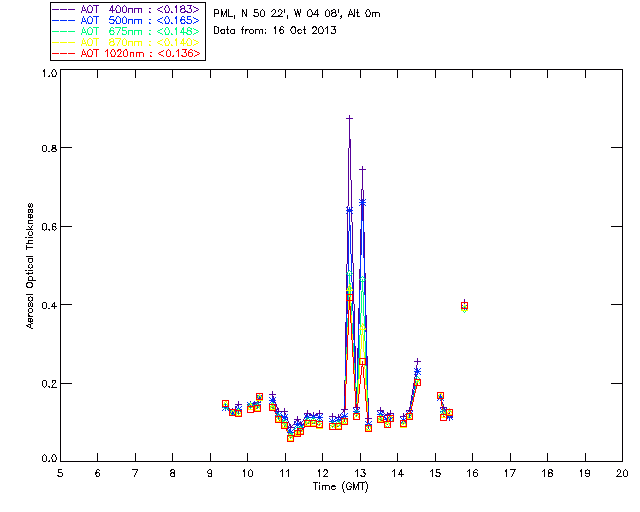Screen dimensions: 640x512
Task: Click the second purple peak marker near 0.75
Action: [x=362, y=169]
